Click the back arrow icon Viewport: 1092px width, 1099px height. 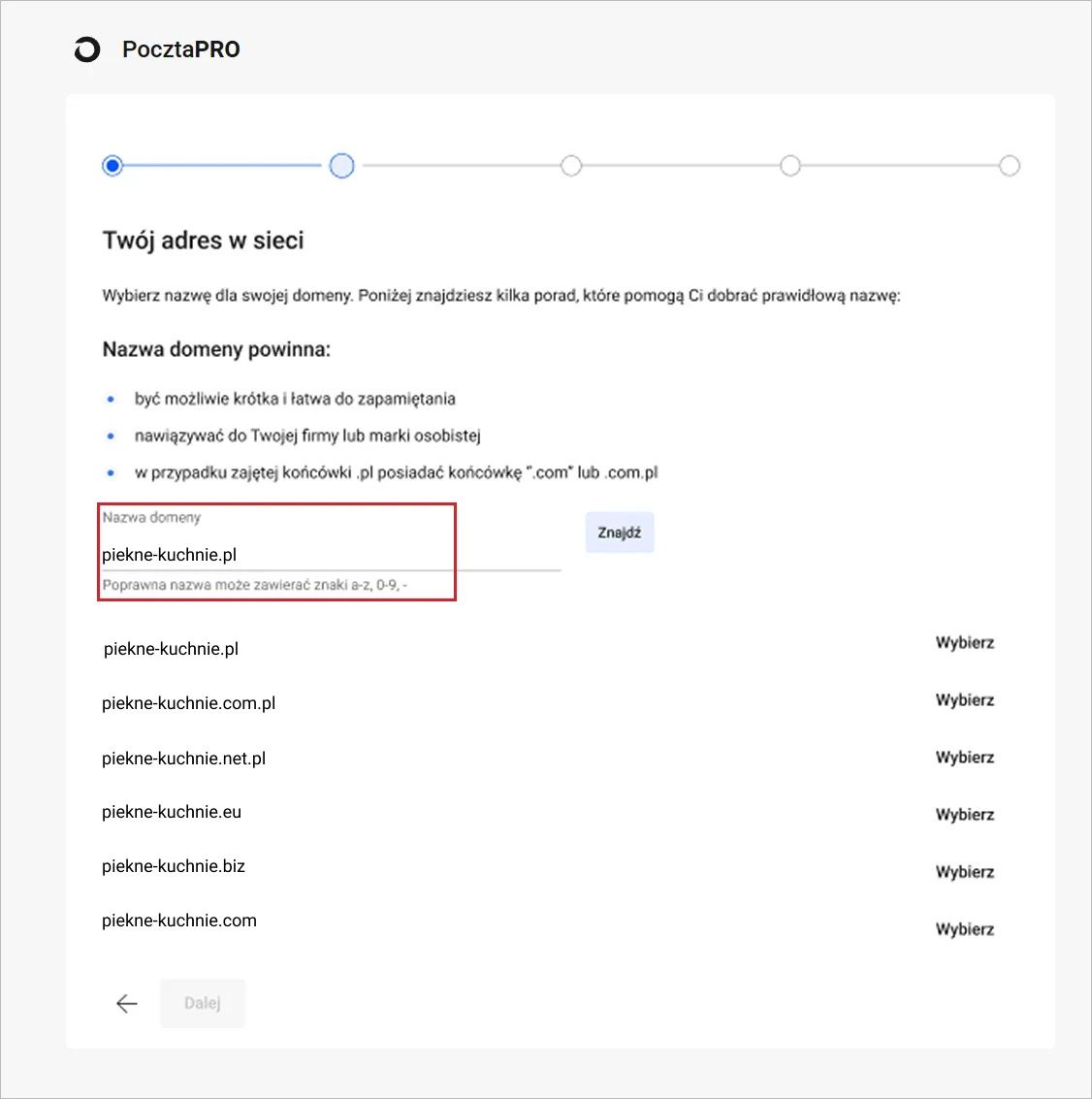(127, 1003)
